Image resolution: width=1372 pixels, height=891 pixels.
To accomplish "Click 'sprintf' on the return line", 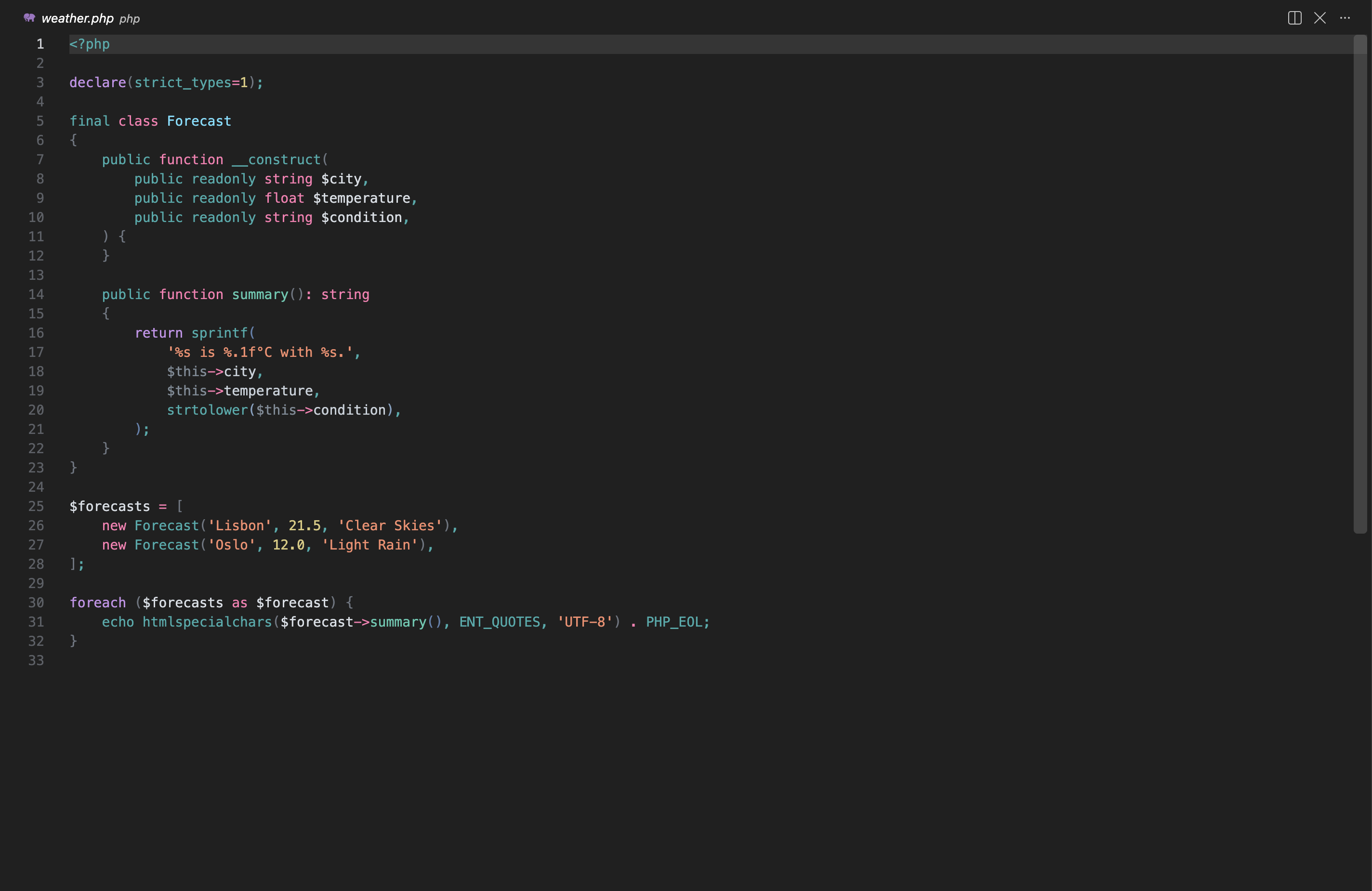I will tap(220, 333).
